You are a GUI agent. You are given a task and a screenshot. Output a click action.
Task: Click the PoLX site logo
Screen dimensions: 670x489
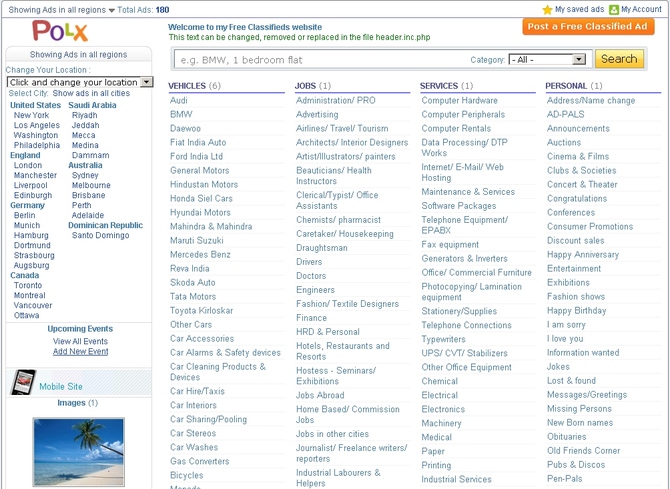pyautogui.click(x=60, y=31)
